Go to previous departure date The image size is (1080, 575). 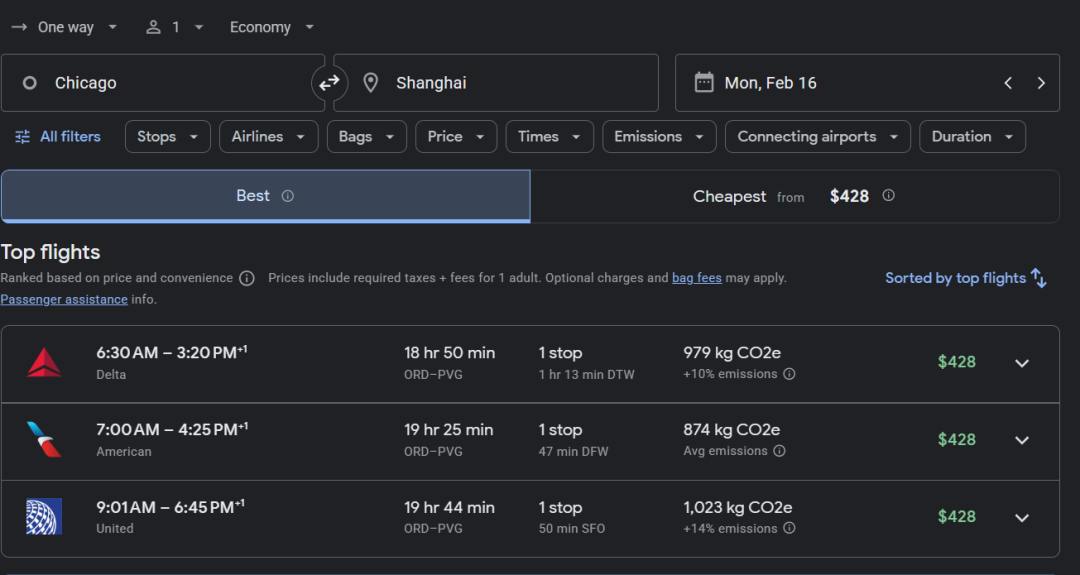[1008, 83]
